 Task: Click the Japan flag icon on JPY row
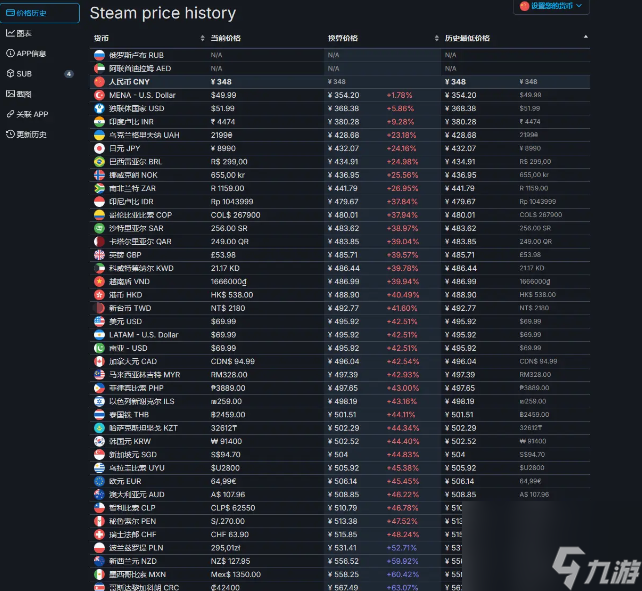(x=99, y=148)
